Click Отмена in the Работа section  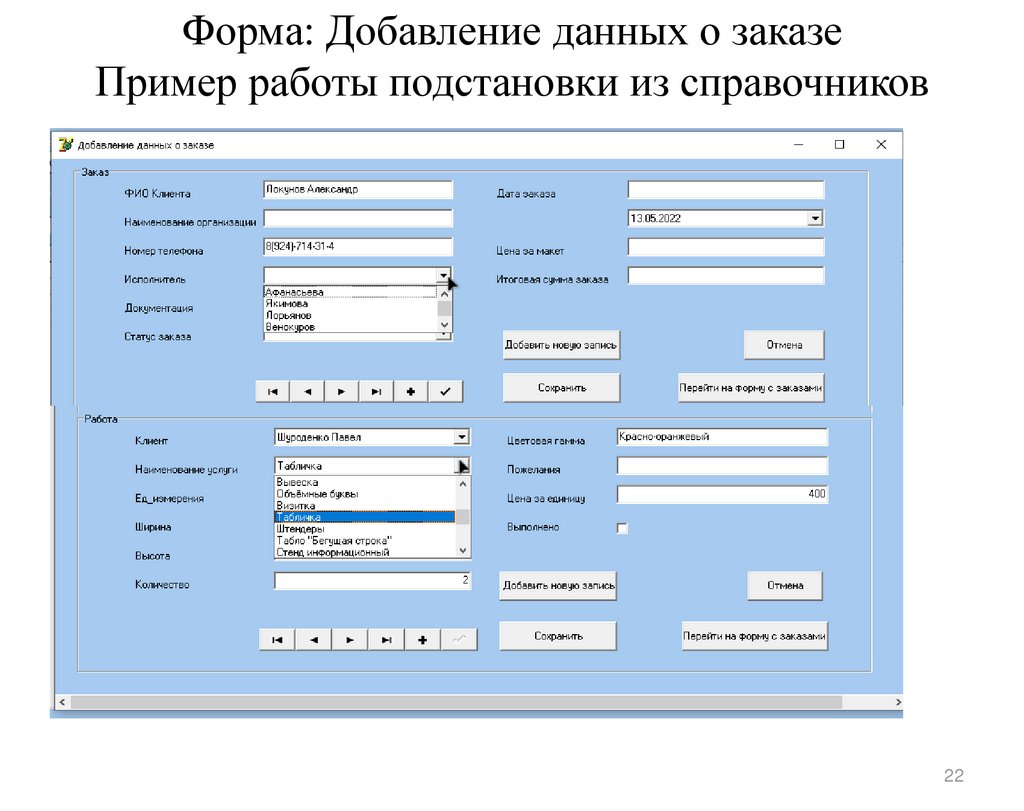pyautogui.click(x=785, y=586)
